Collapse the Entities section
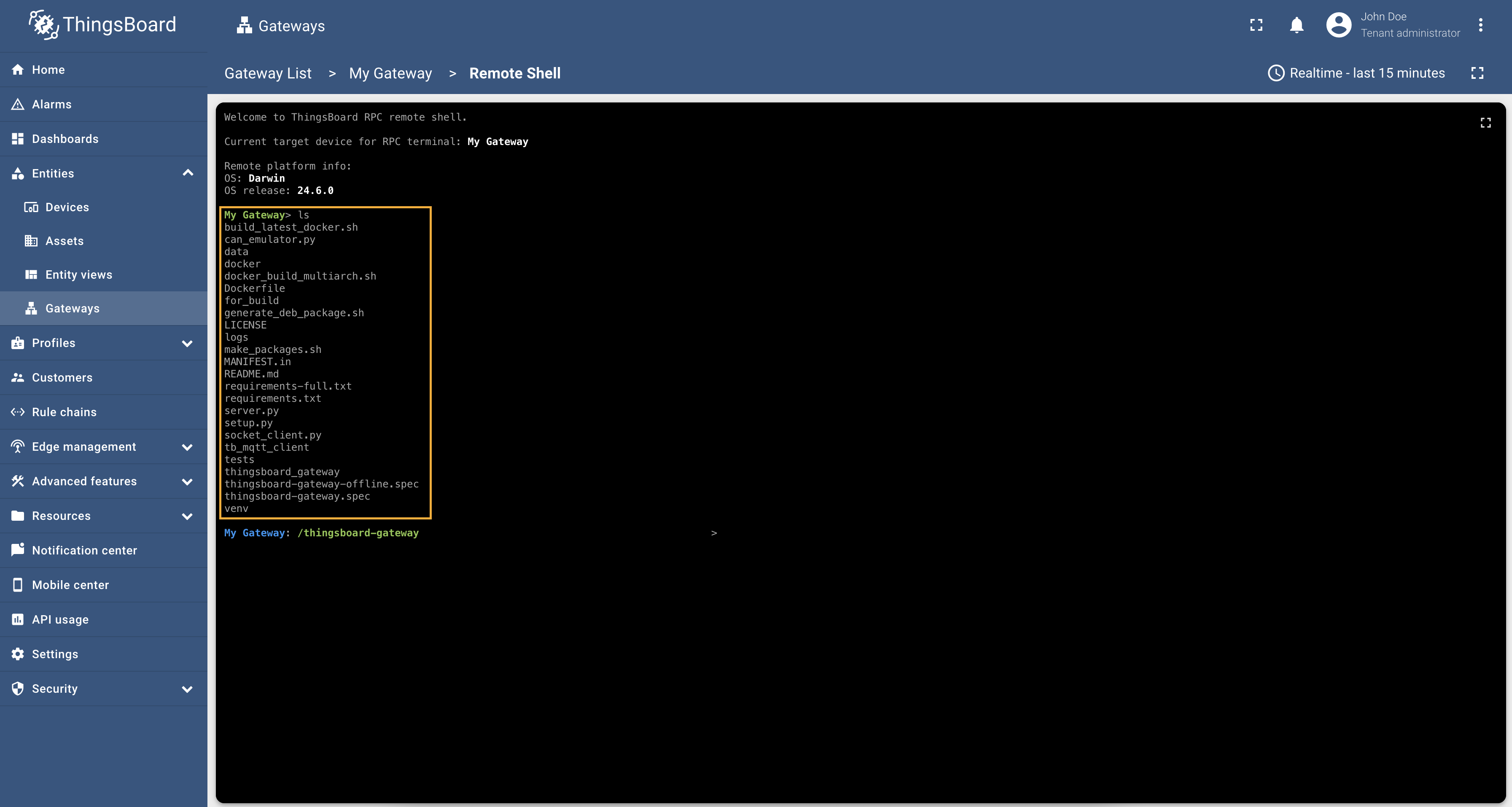The height and width of the screenshot is (807, 1512). point(188,173)
